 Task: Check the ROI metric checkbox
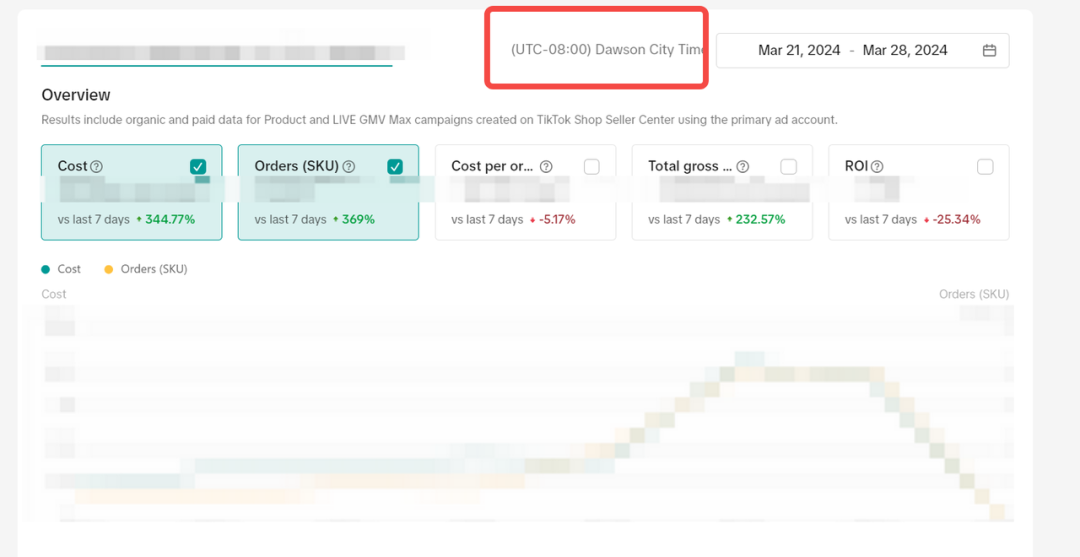tap(985, 167)
